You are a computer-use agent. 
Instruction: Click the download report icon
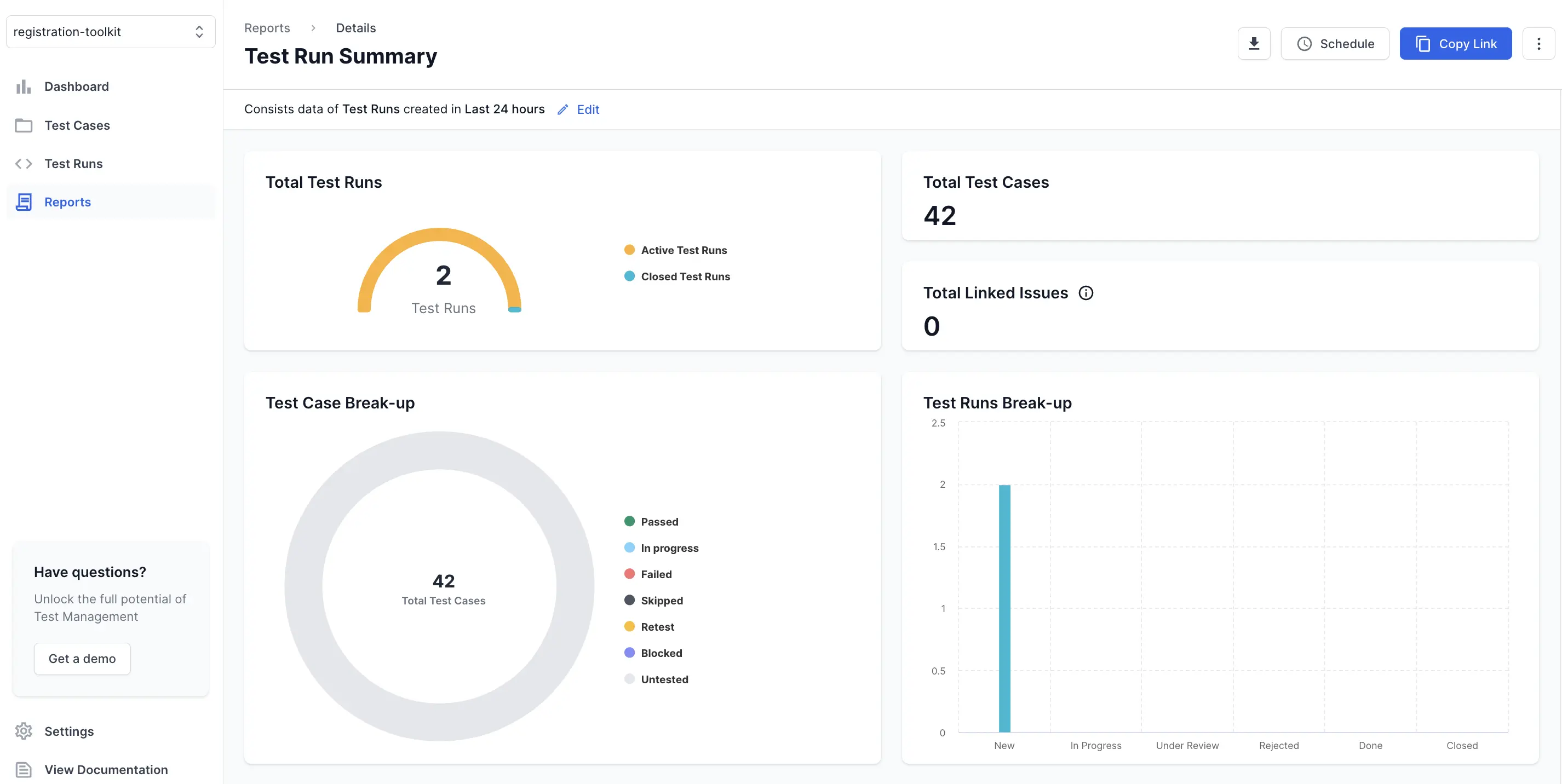(1253, 44)
